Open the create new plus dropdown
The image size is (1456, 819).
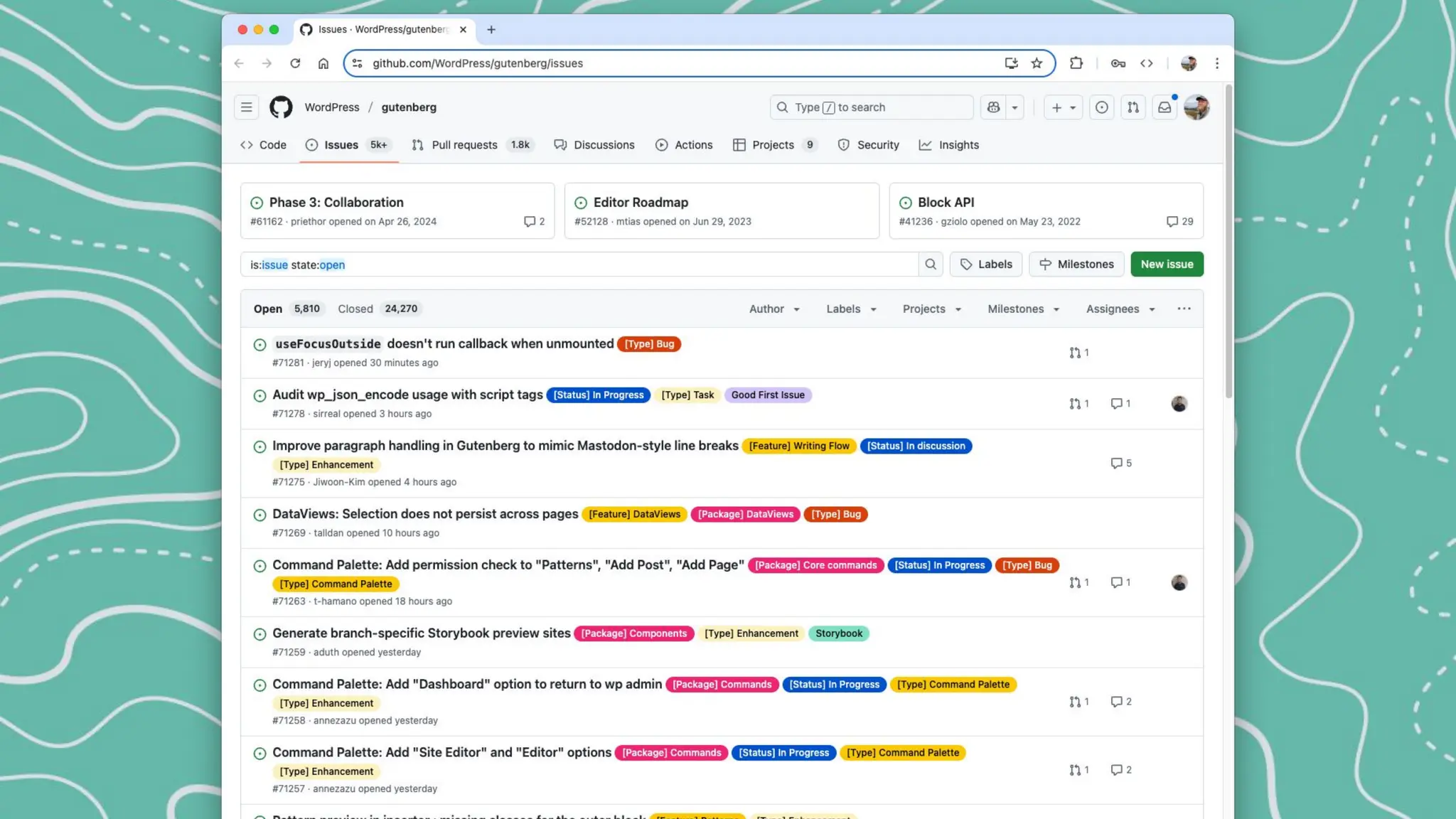point(1063,107)
